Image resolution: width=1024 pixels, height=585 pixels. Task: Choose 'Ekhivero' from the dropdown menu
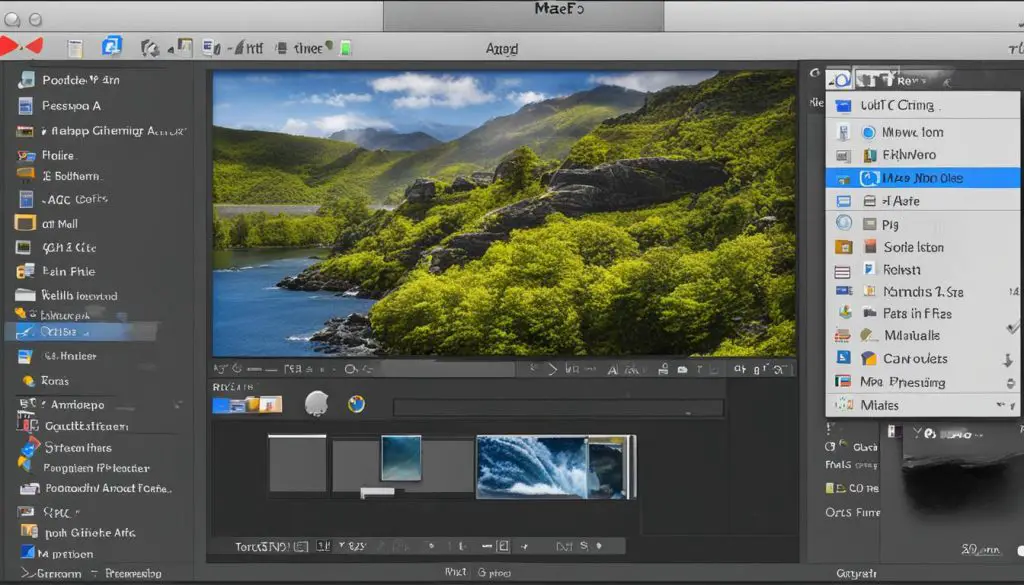point(922,155)
